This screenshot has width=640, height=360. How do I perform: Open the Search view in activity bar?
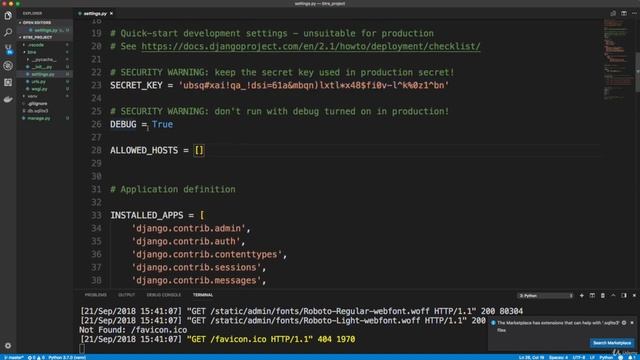click(8, 32)
